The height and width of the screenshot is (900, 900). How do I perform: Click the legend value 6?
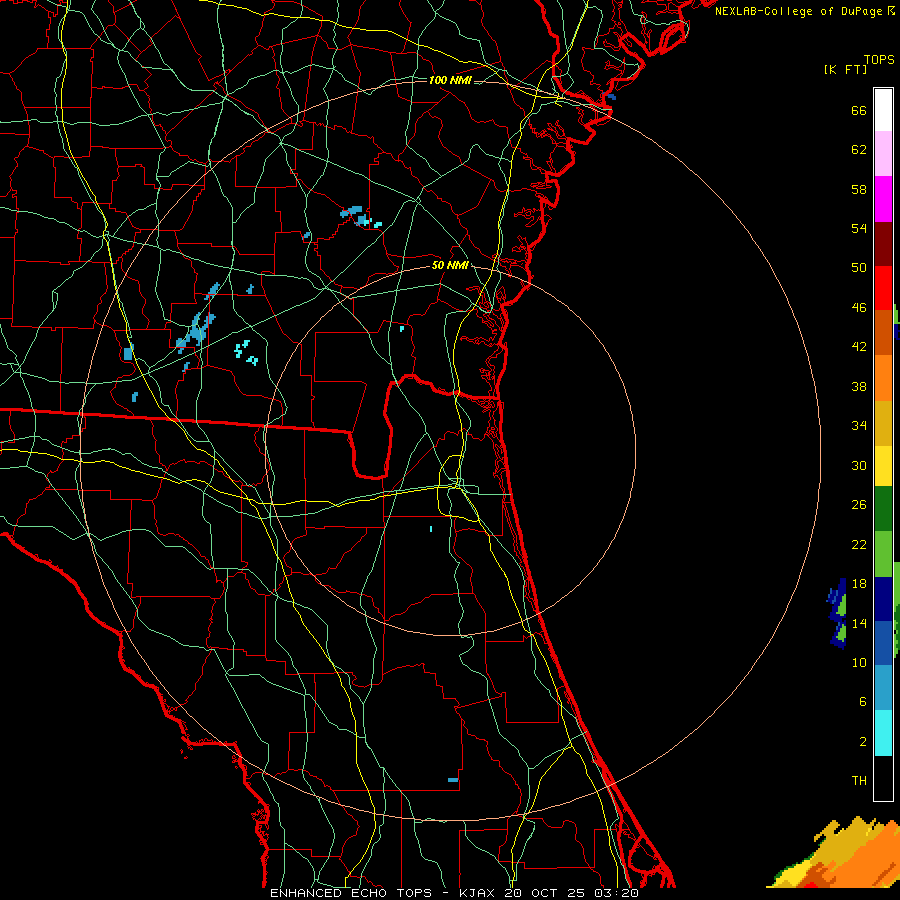[862, 701]
